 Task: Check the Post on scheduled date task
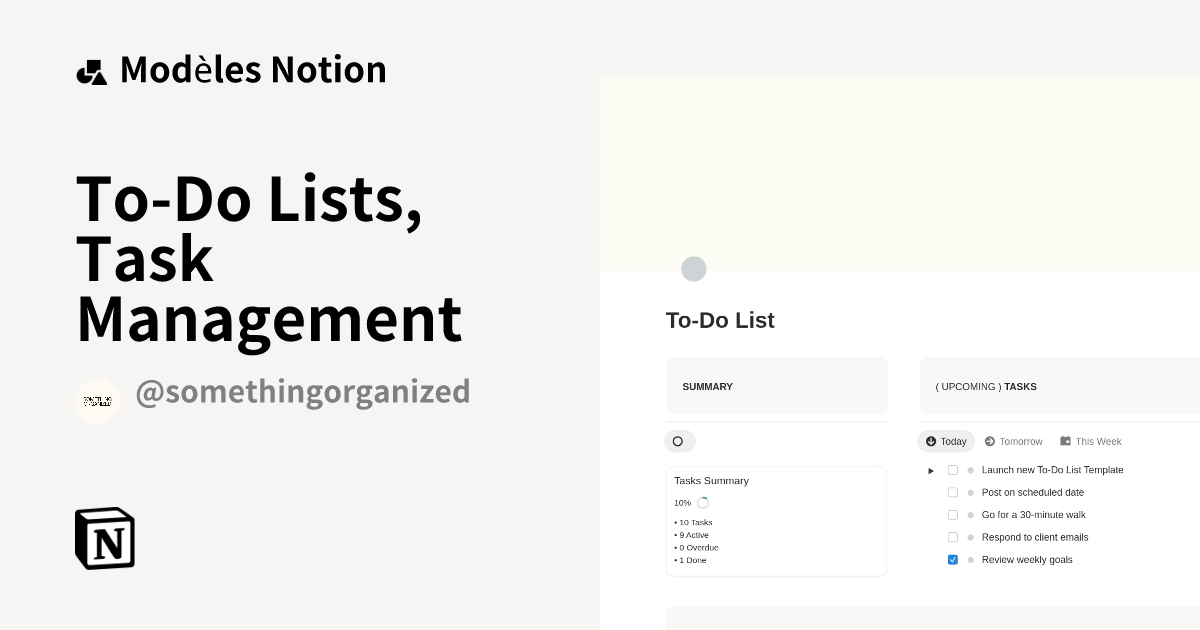953,492
